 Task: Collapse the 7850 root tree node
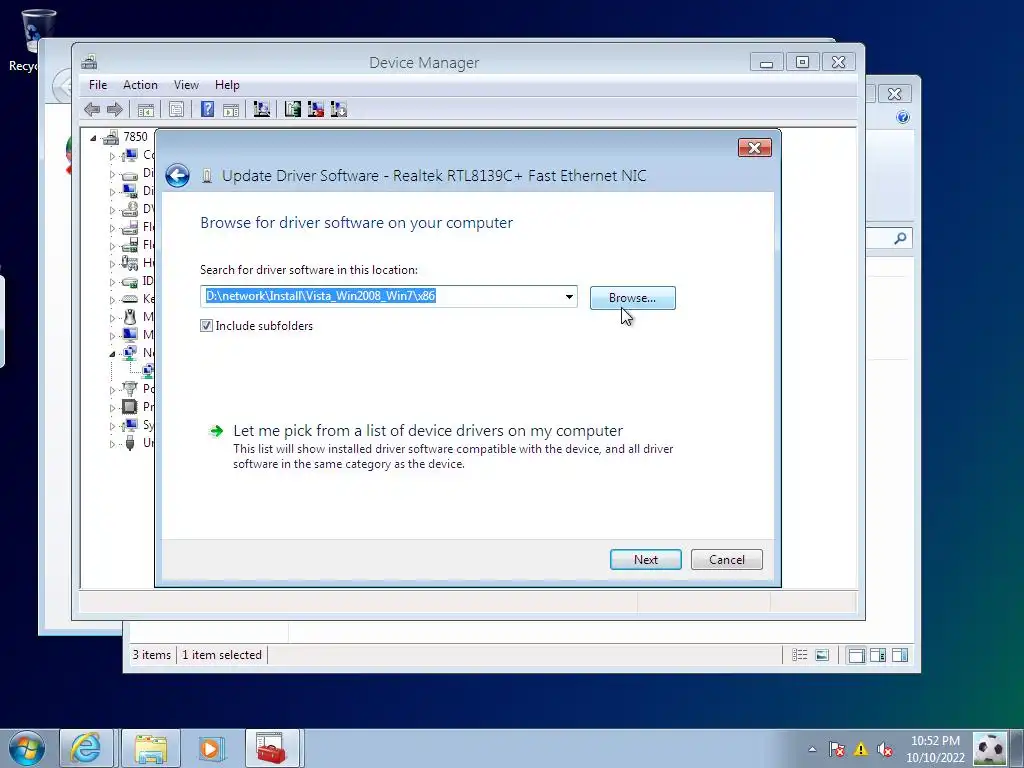93,138
